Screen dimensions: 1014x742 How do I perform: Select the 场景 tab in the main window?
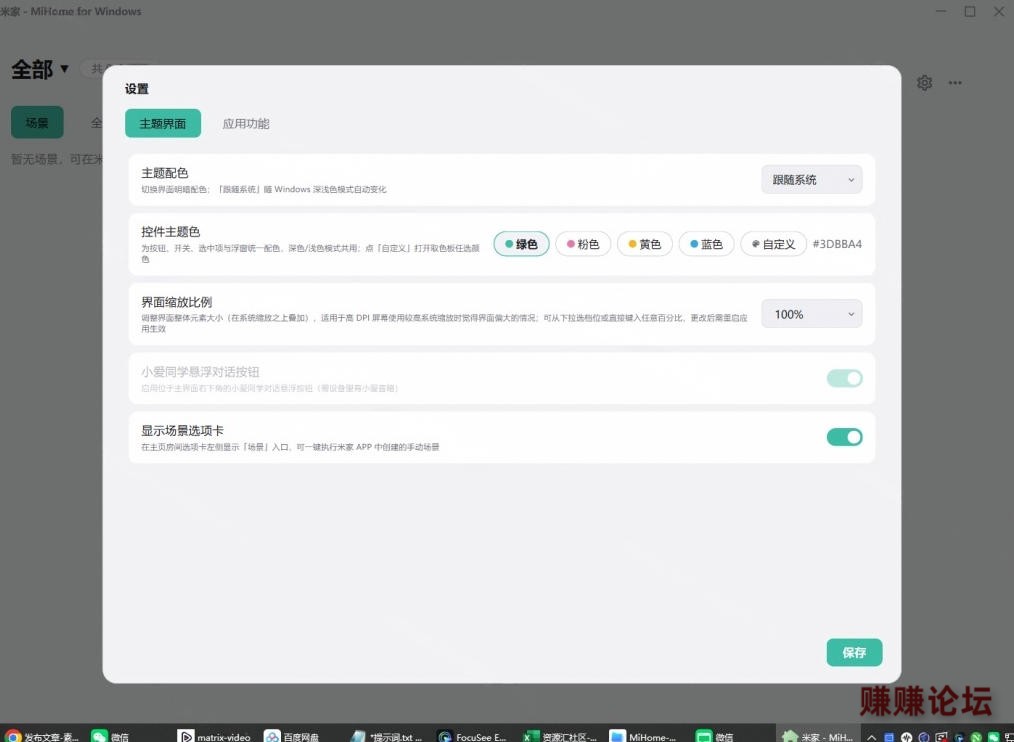[37, 122]
